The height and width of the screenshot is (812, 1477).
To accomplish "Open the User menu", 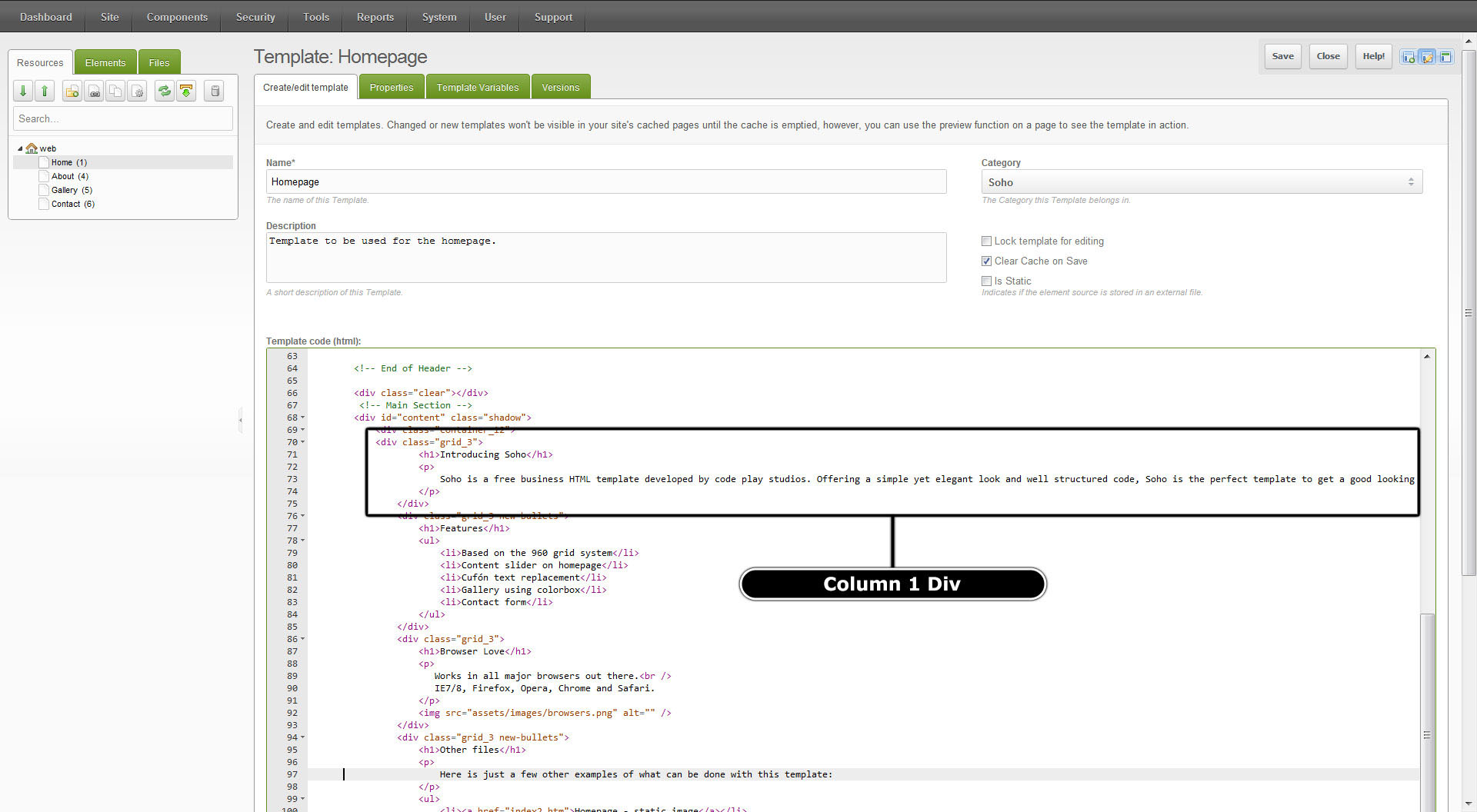I will (x=495, y=17).
